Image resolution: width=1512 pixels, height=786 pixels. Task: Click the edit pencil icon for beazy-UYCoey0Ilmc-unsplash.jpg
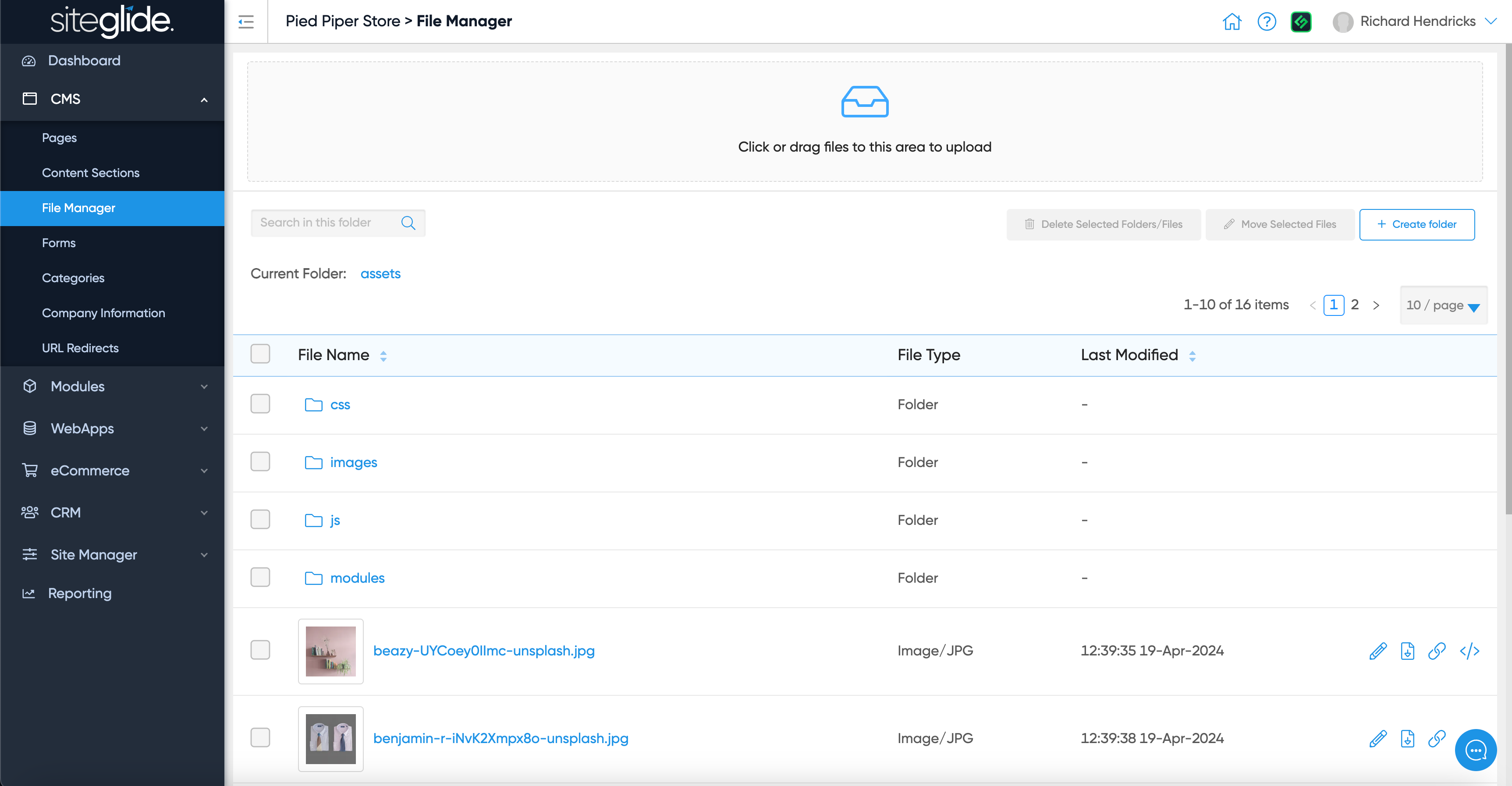1377,651
